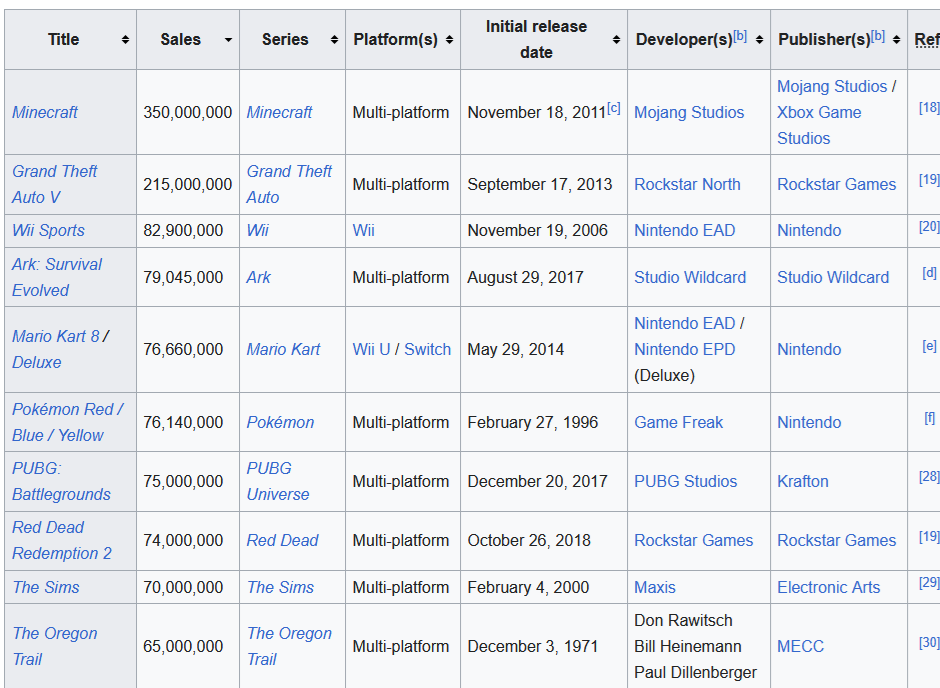940x688 pixels.
Task: Open Nintendo EAD in Wii Sports row
Action: pos(685,231)
